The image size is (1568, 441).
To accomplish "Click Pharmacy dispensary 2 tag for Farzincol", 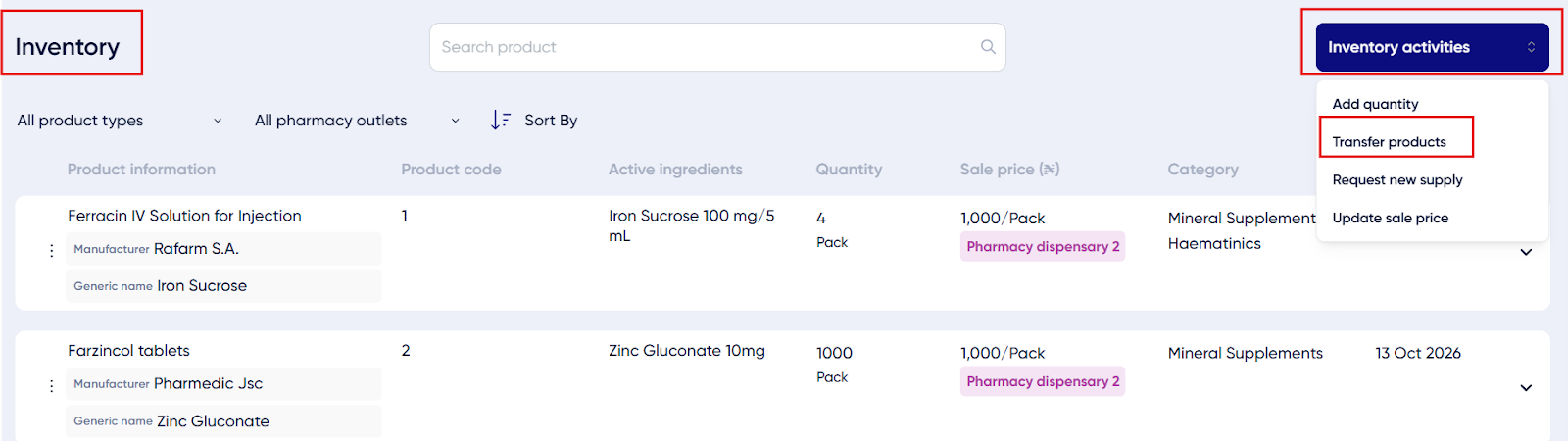I will 1043,381.
